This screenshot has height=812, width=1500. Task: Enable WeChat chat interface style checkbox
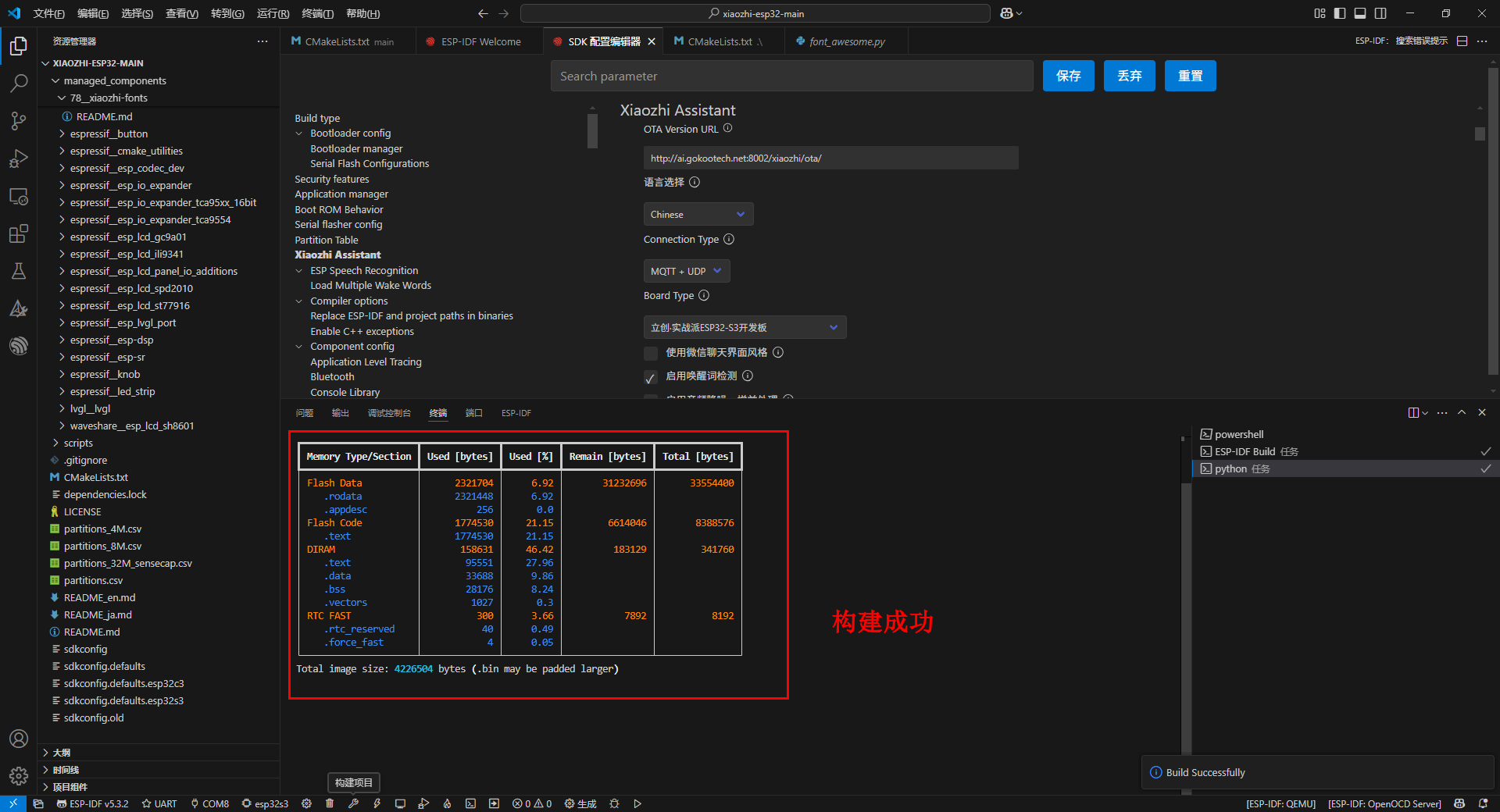(651, 353)
